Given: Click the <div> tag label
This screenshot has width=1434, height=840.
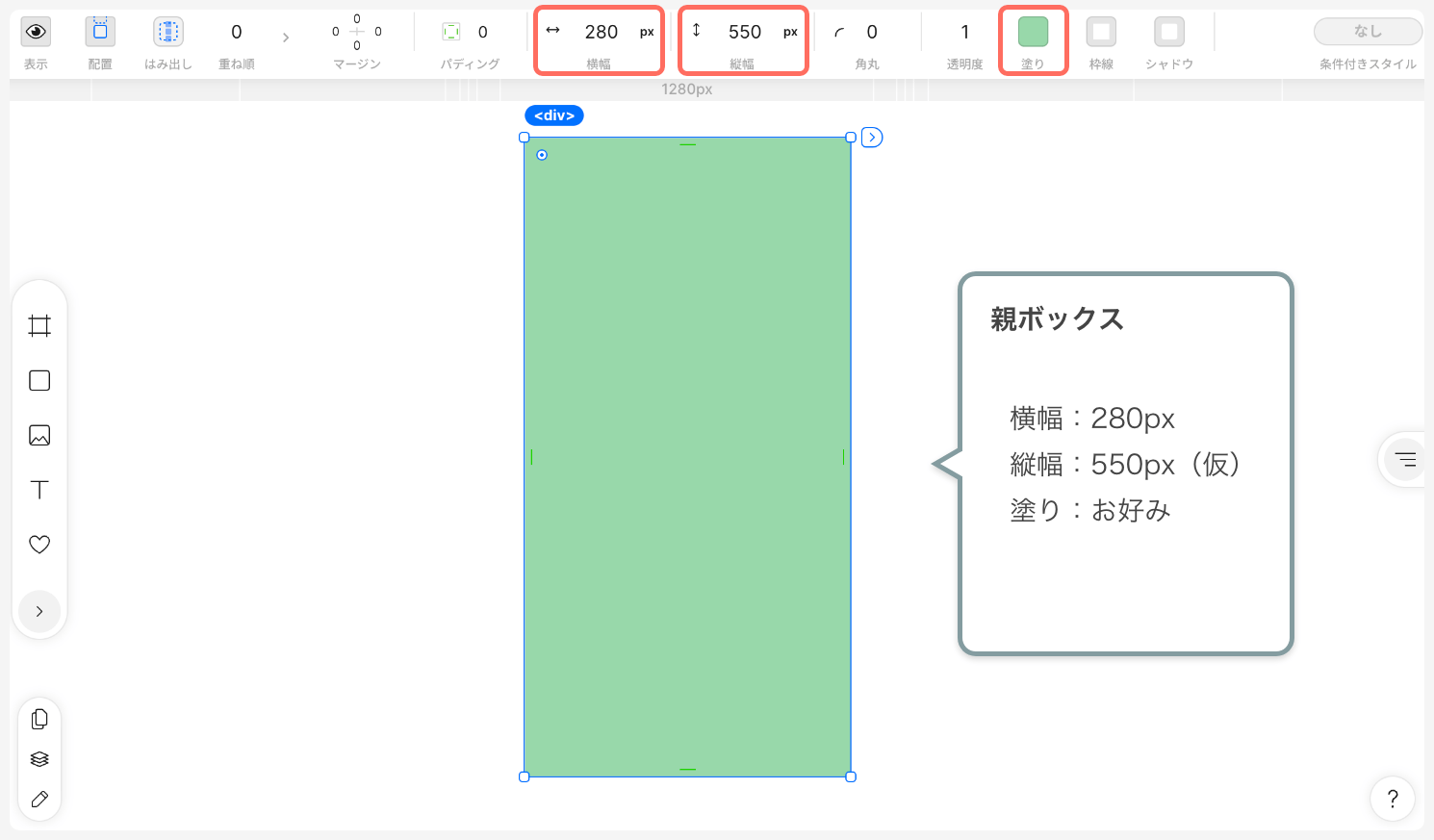Looking at the screenshot, I should 554,115.
